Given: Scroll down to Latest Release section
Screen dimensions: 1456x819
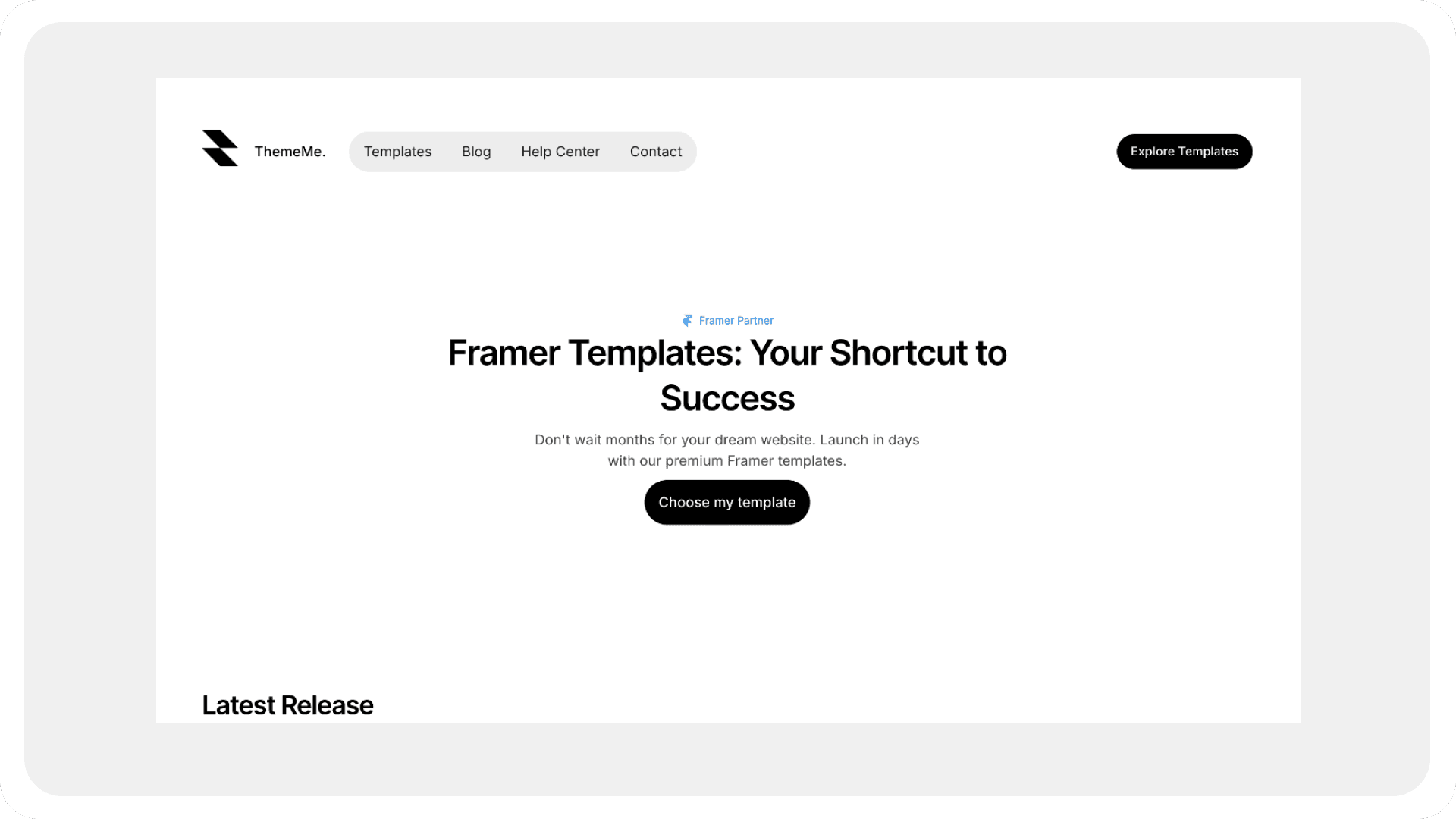Looking at the screenshot, I should (x=287, y=704).
